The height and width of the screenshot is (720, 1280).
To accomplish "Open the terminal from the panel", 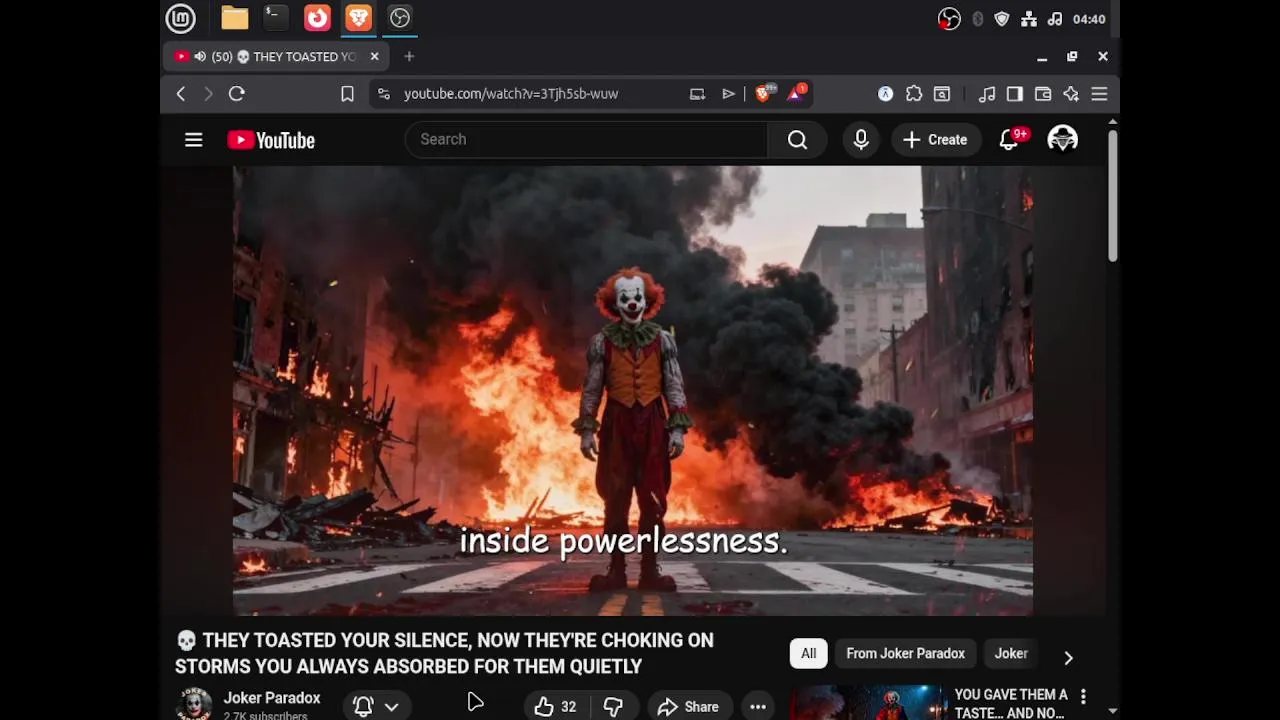I will pyautogui.click(x=275, y=18).
